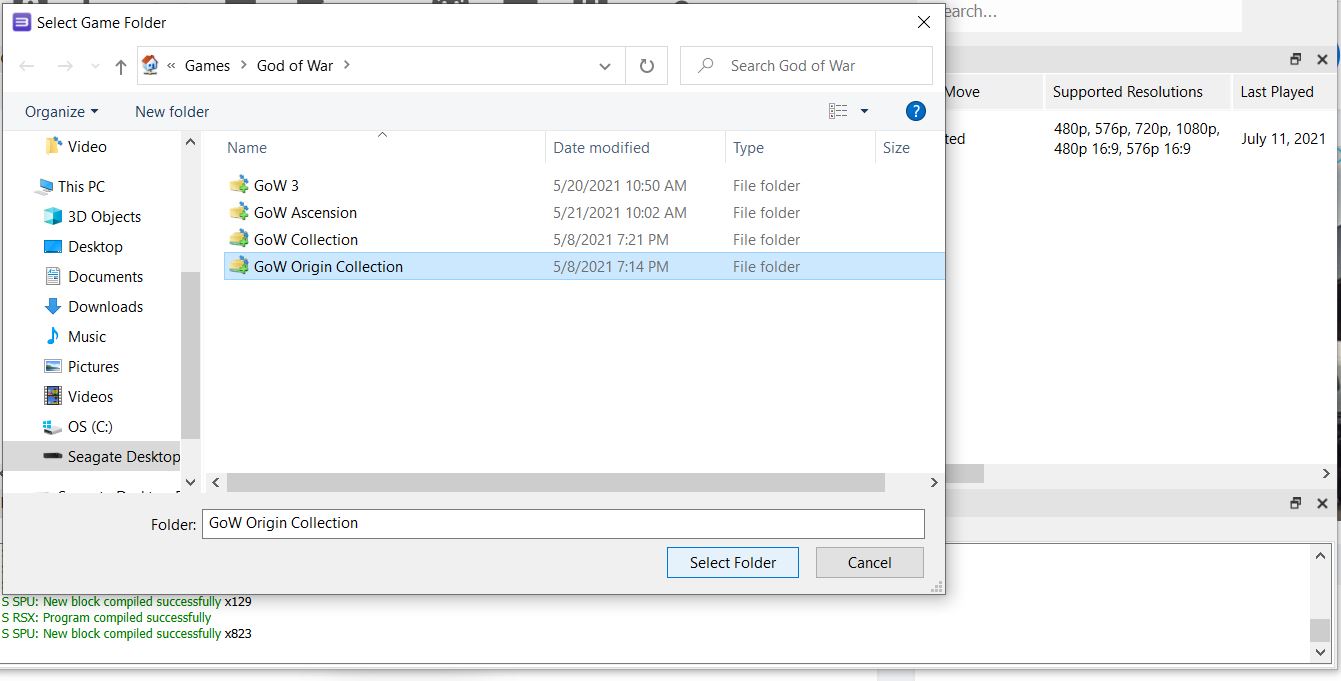This screenshot has width=1341, height=681.
Task: Click the change view layout icon
Action: (x=838, y=111)
